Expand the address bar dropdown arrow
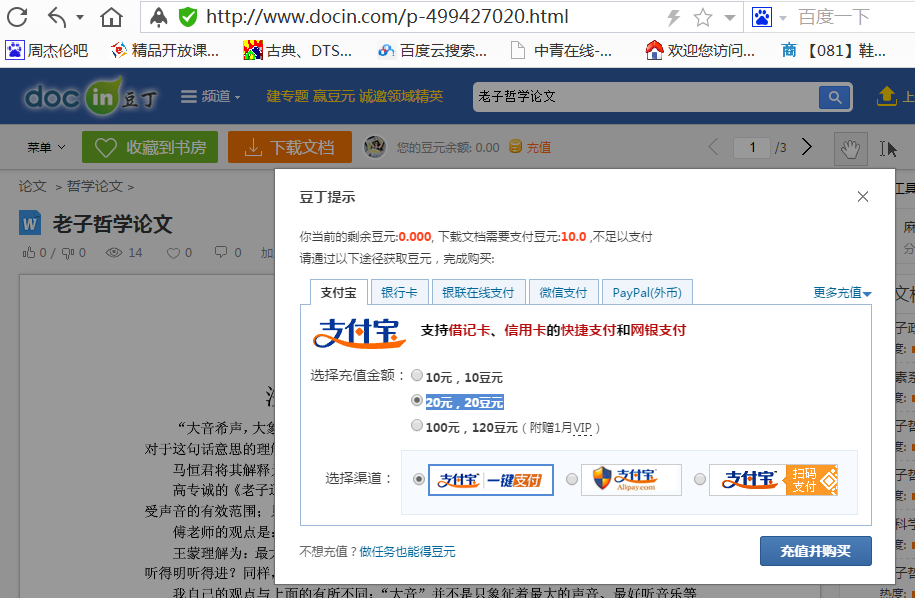Viewport: 915px width, 598px height. (x=729, y=18)
